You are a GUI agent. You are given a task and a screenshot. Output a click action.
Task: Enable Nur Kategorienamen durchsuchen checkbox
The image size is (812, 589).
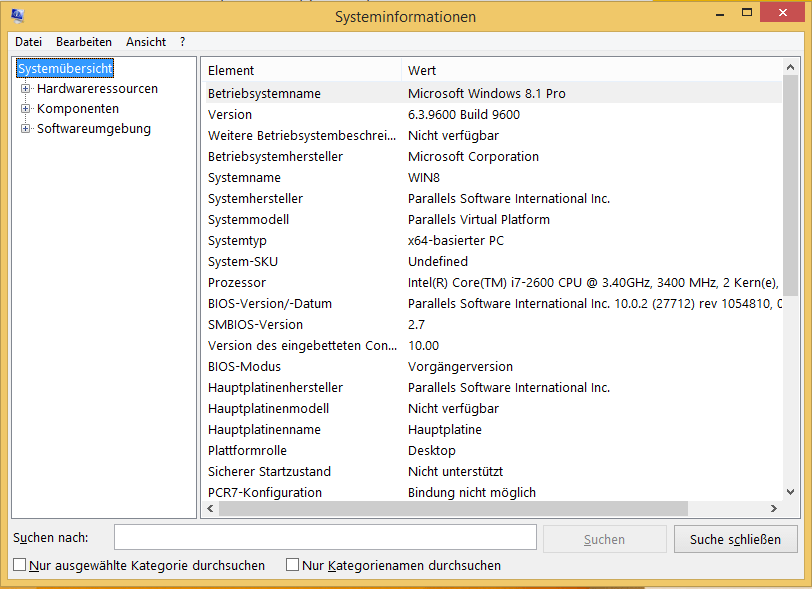[x=293, y=565]
